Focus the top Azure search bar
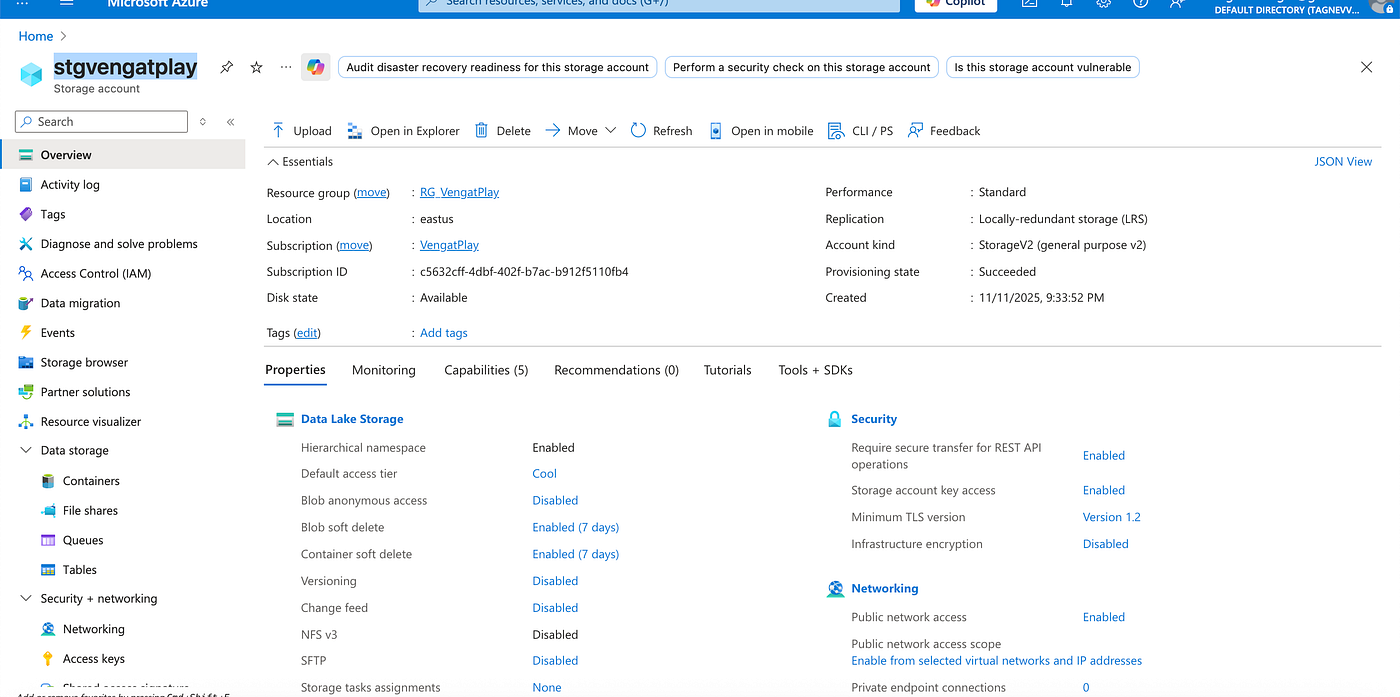Image resolution: width=1400 pixels, height=697 pixels. (x=658, y=4)
